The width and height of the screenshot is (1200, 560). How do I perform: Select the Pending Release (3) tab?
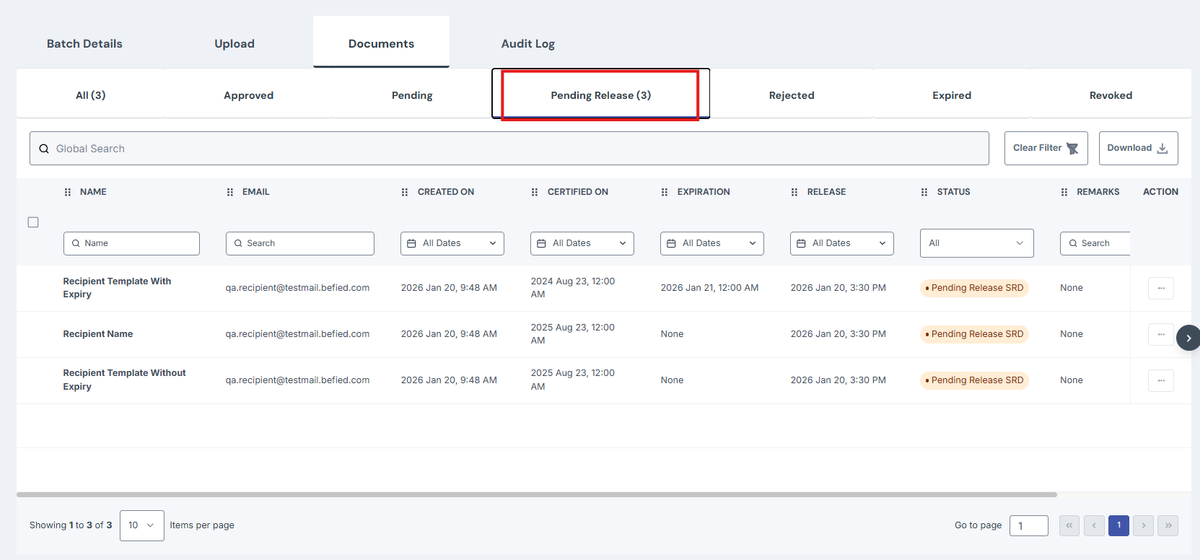[x=601, y=95]
